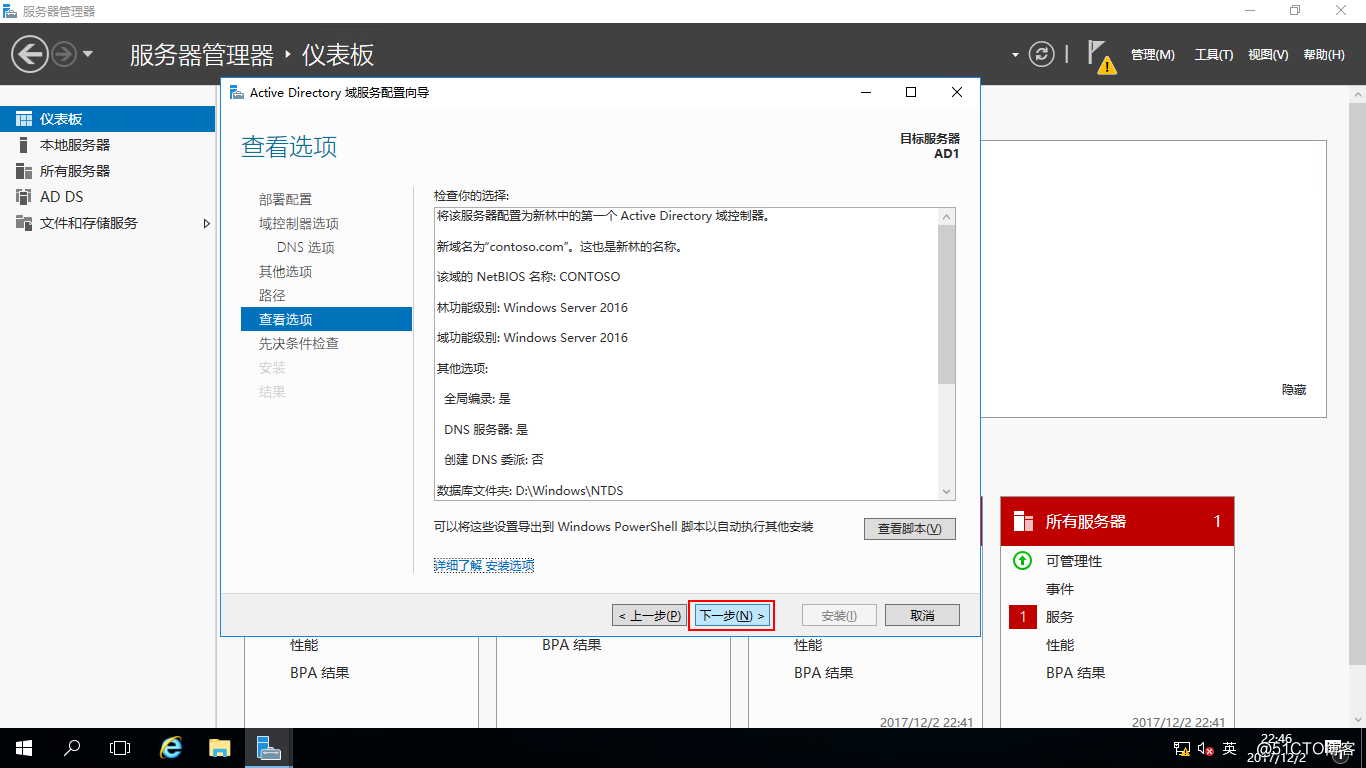Click the 查看脚本(V) button
This screenshot has width=1366, height=768.
tap(910, 528)
